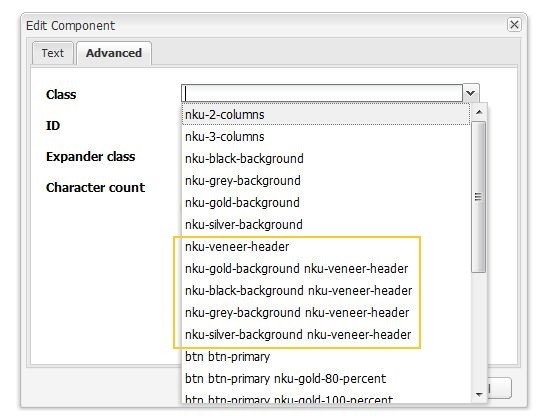
Task: Select the nku-grey-background option
Action: tap(325, 180)
